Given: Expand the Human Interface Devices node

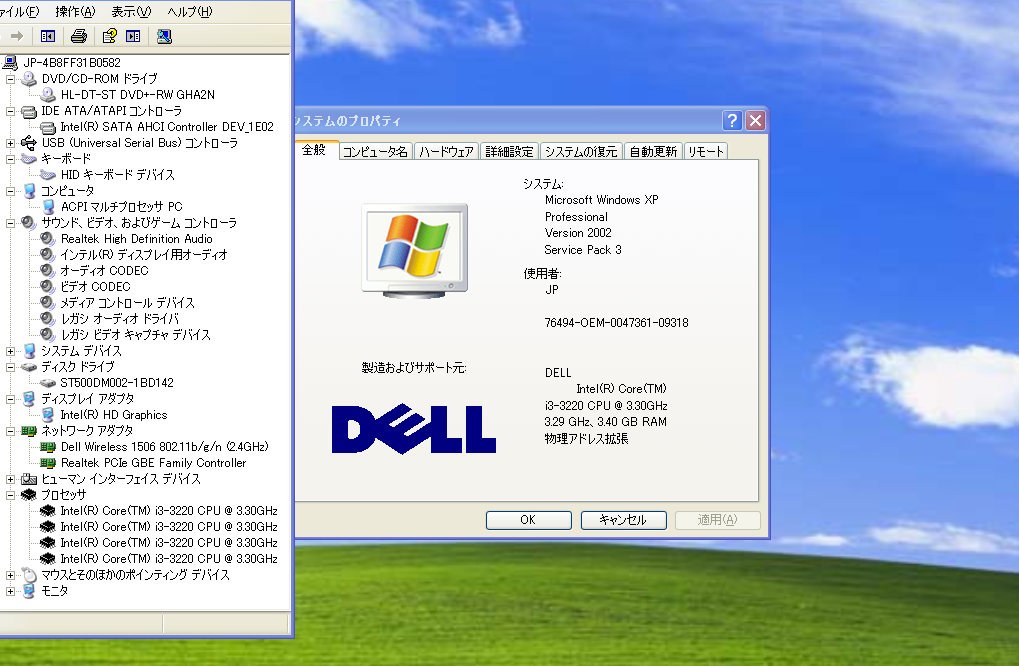Looking at the screenshot, I should 10,479.
